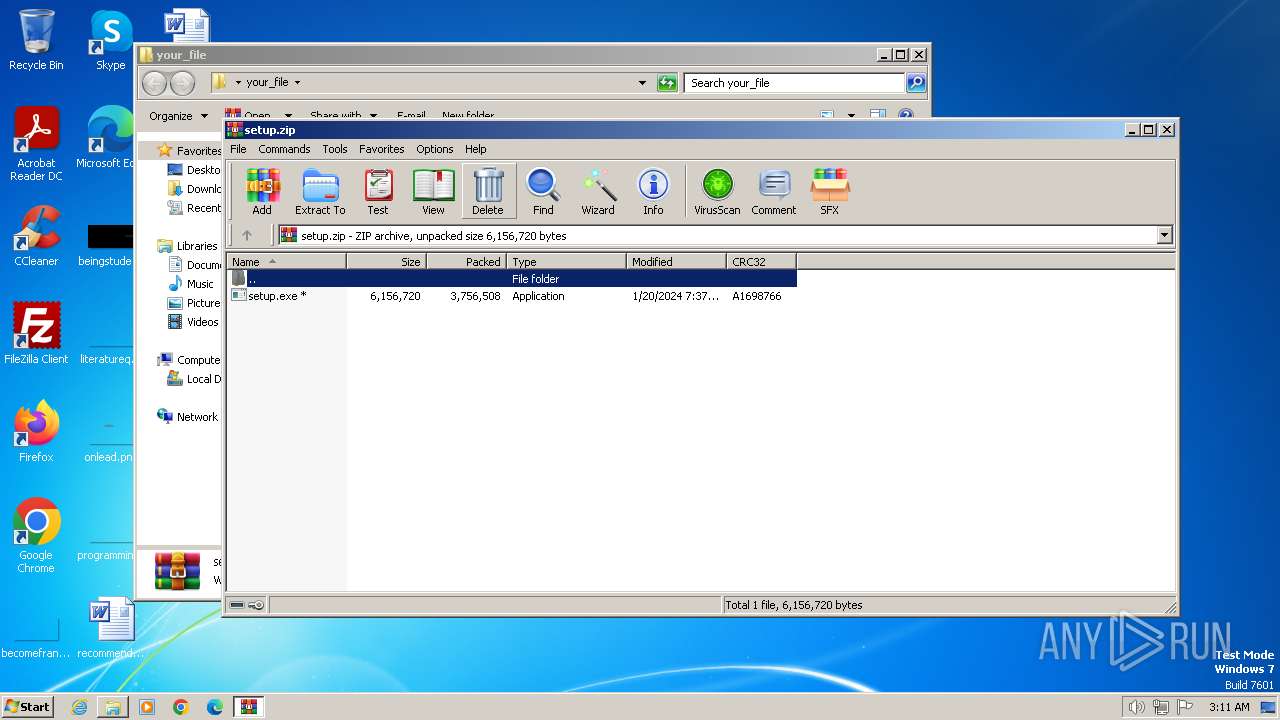Open Chrome from the taskbar
Image resolution: width=1280 pixels, height=720 pixels.
(x=181, y=707)
